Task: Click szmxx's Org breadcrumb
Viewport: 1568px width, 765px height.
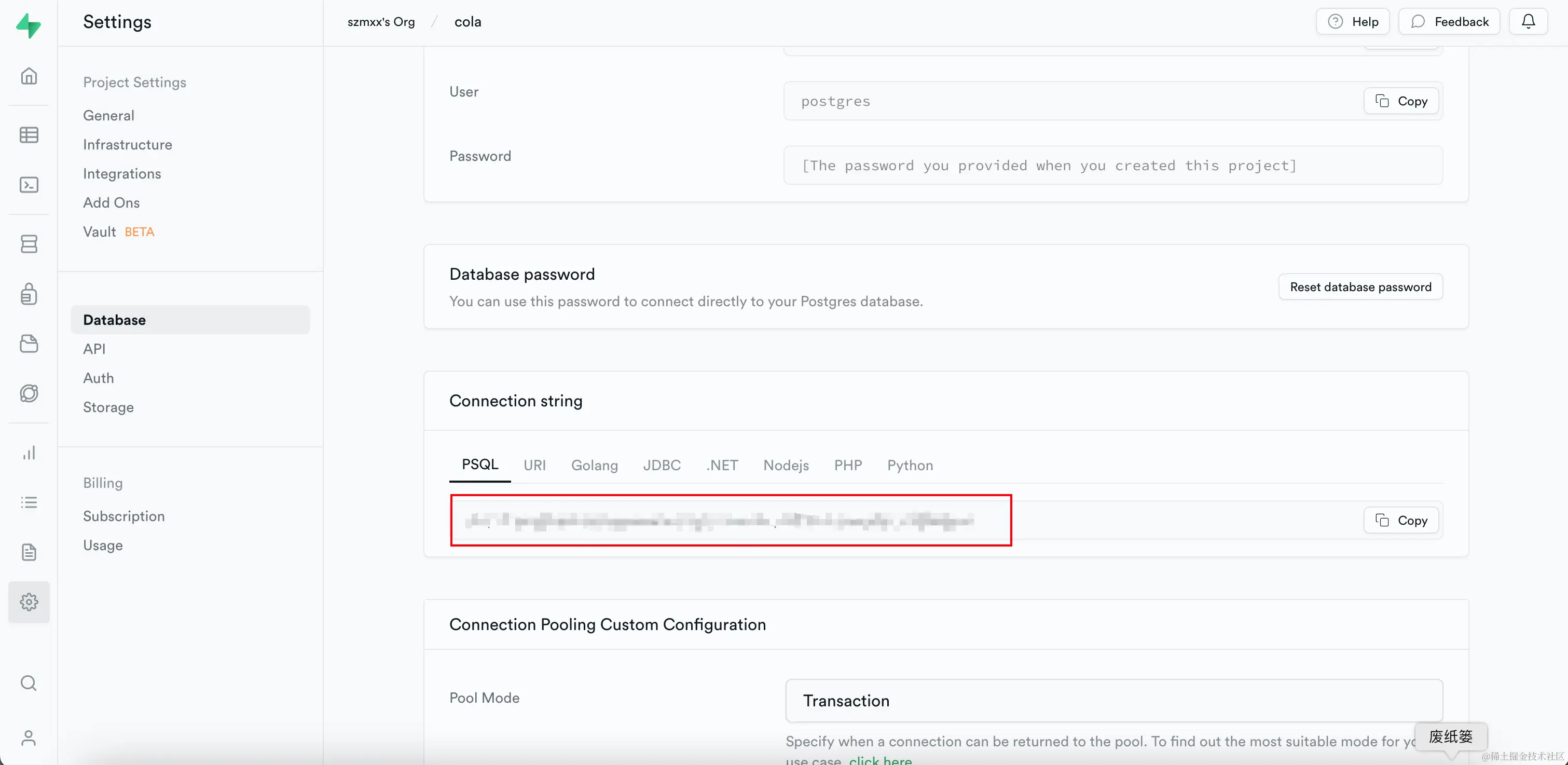Action: tap(381, 21)
